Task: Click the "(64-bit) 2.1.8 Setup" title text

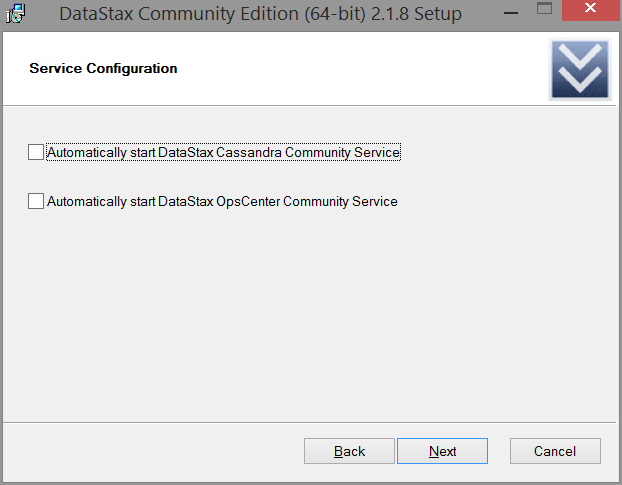Action: pos(383,14)
